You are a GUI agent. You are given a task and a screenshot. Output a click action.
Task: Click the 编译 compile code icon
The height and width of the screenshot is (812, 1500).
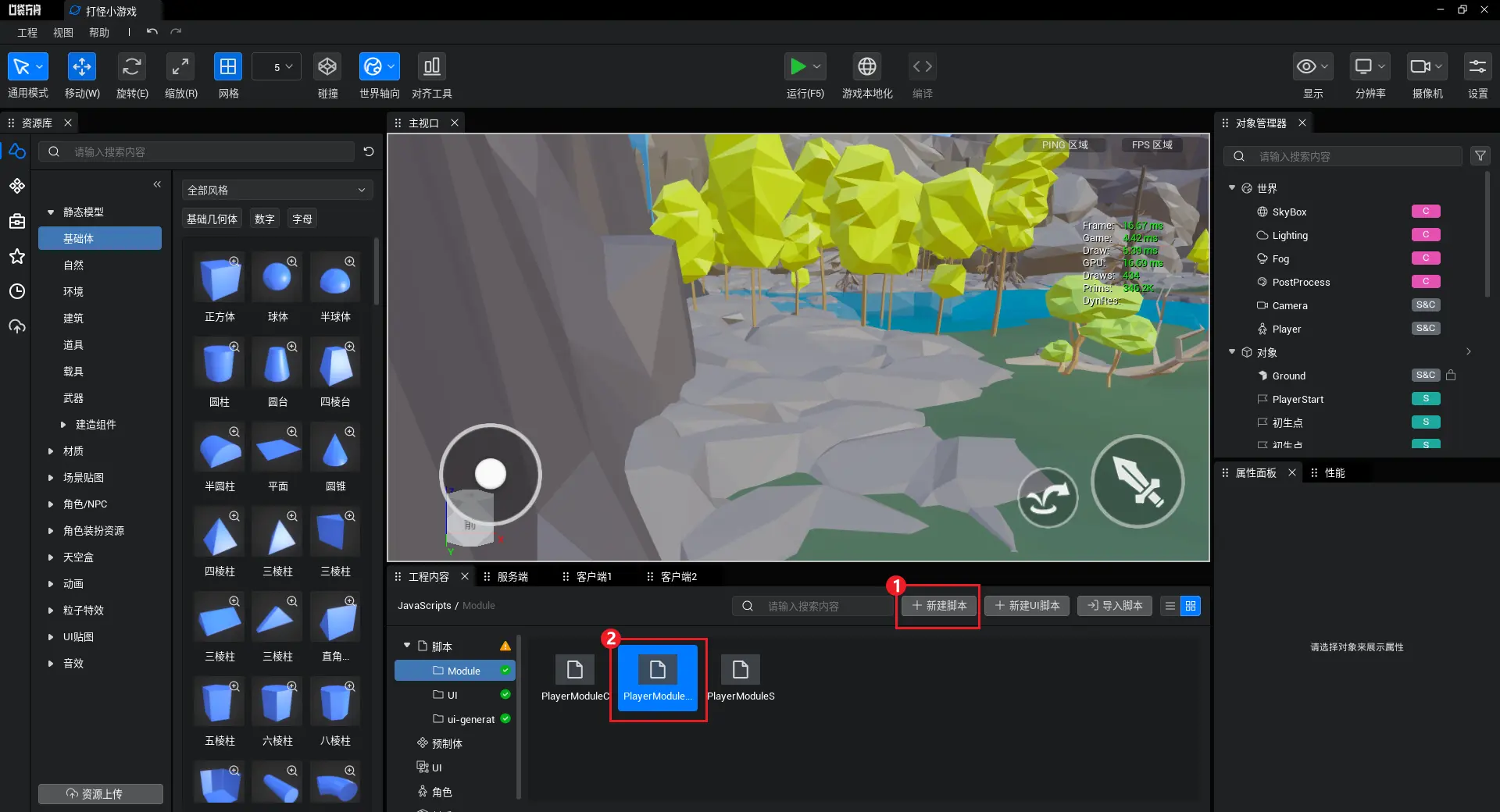tap(923, 66)
